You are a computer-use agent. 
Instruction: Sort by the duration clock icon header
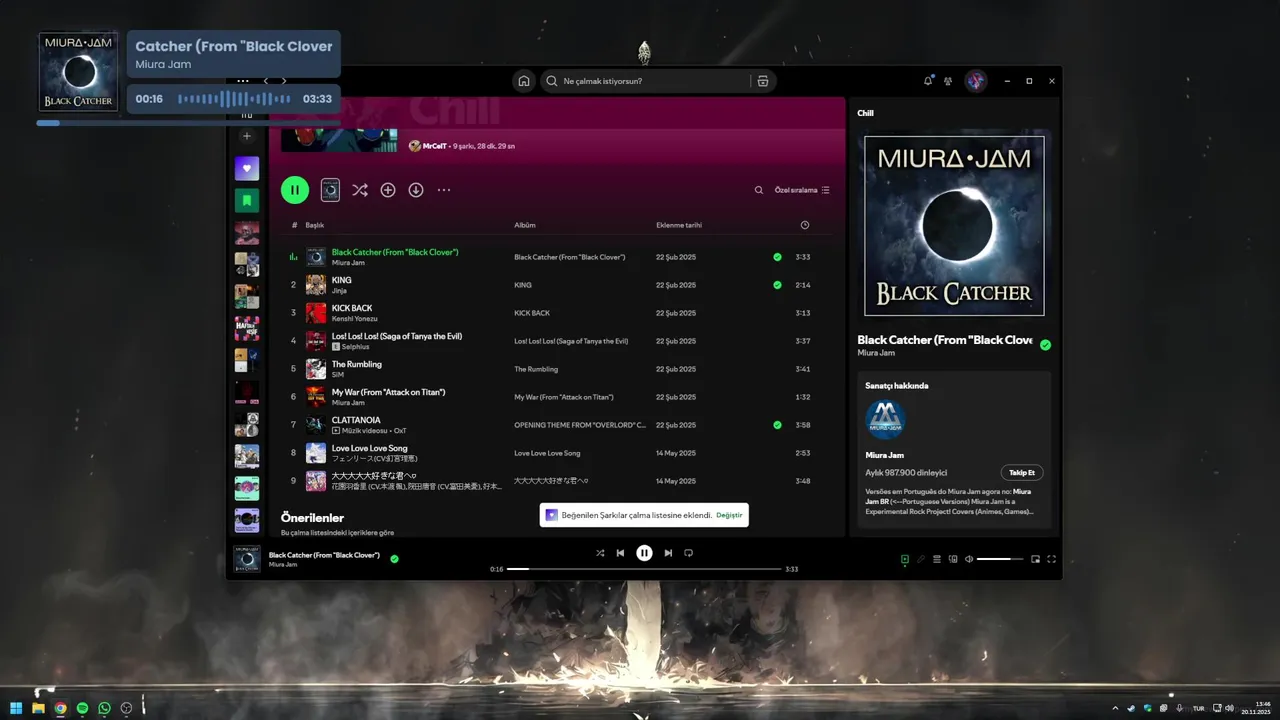tap(805, 225)
